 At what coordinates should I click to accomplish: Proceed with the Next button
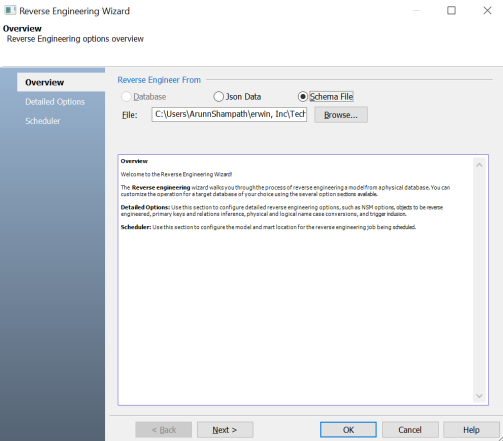225,430
